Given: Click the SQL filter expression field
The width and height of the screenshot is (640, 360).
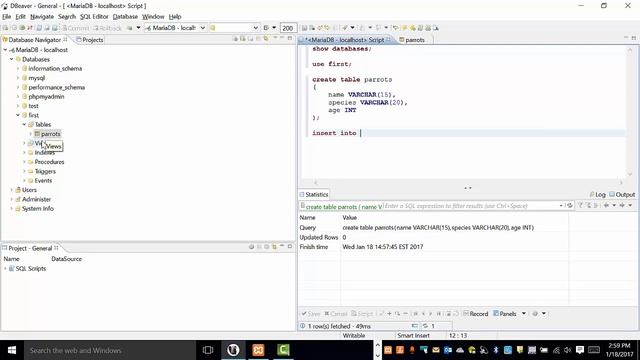Looking at the screenshot, I should 472,206.
